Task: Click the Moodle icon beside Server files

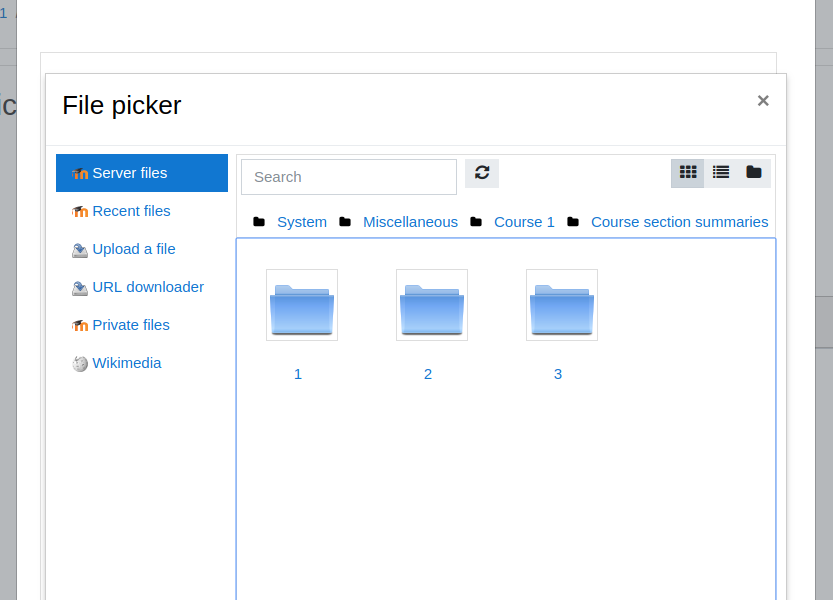Action: [80, 173]
